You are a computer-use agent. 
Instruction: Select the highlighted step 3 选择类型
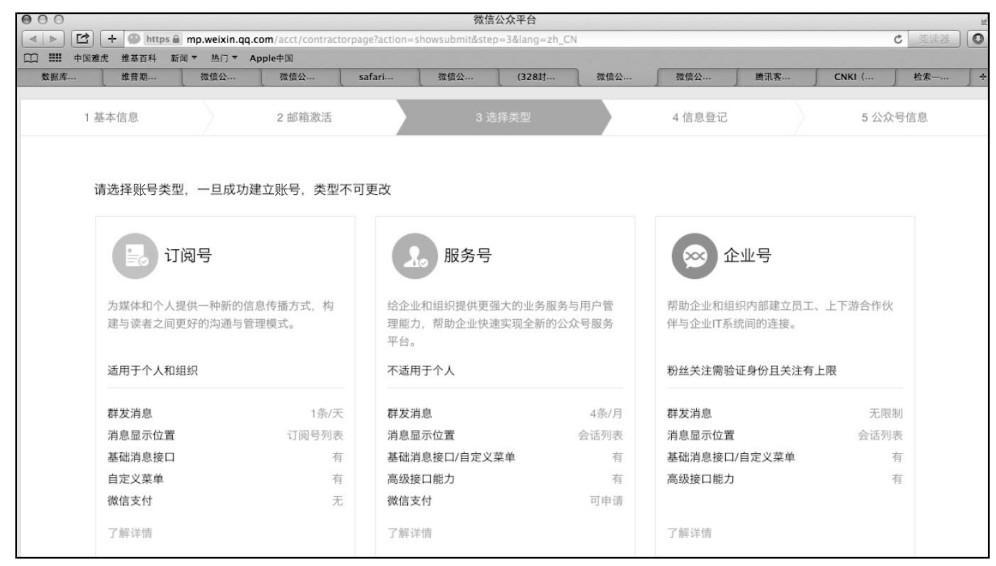coord(503,118)
